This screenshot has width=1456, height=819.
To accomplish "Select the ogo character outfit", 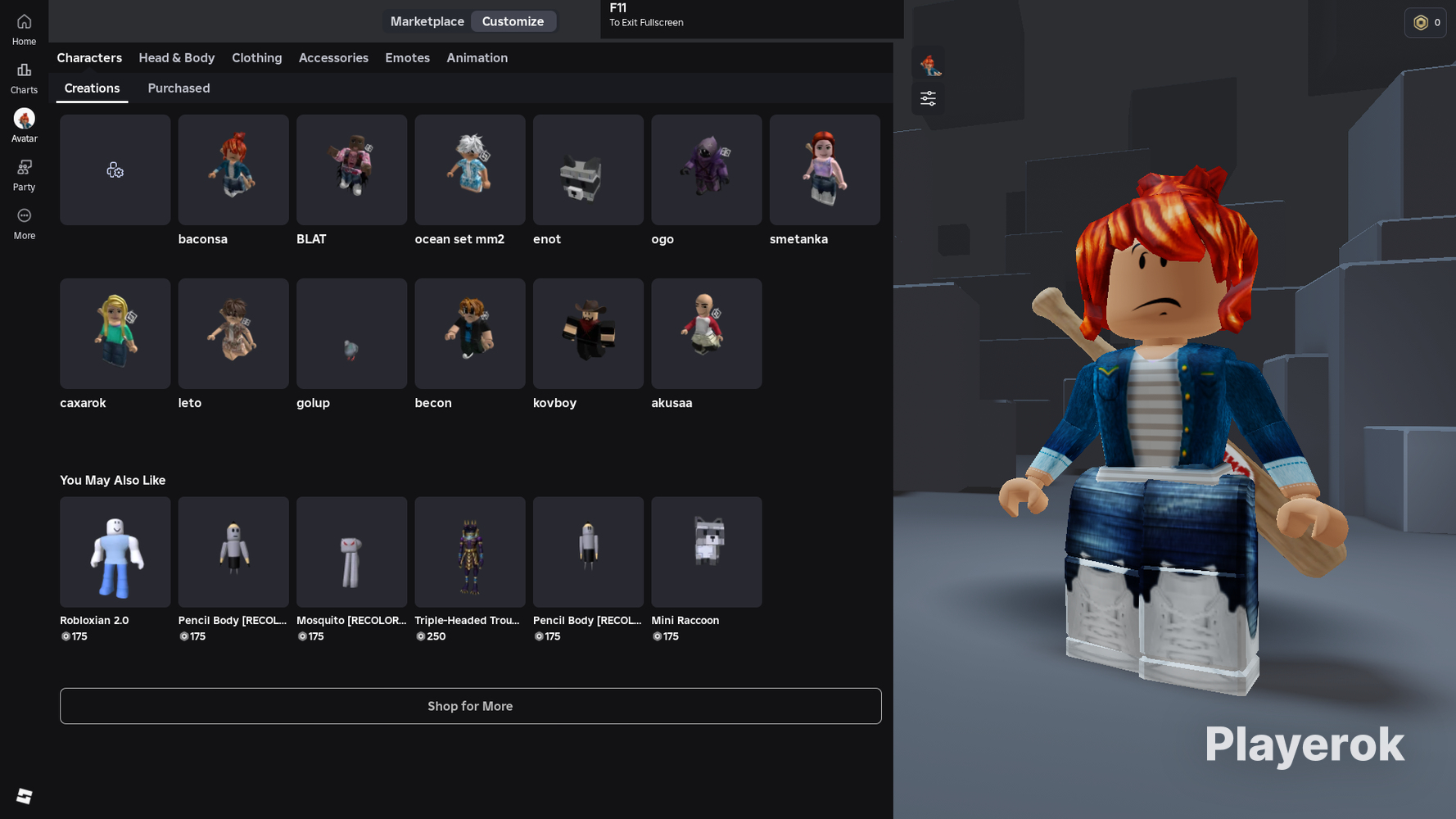I will pyautogui.click(x=707, y=170).
